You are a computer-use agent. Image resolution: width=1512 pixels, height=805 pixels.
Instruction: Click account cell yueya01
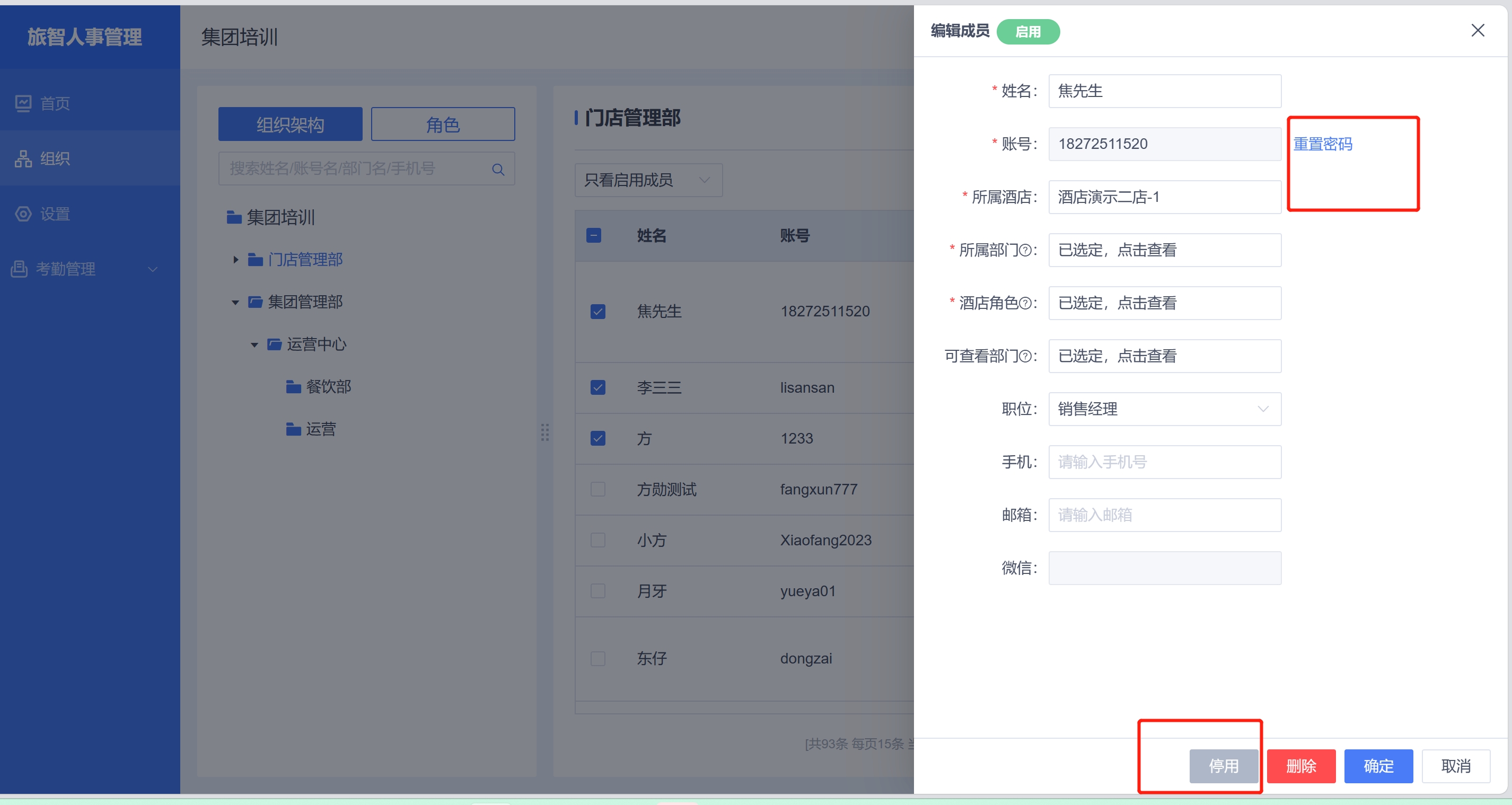click(807, 591)
